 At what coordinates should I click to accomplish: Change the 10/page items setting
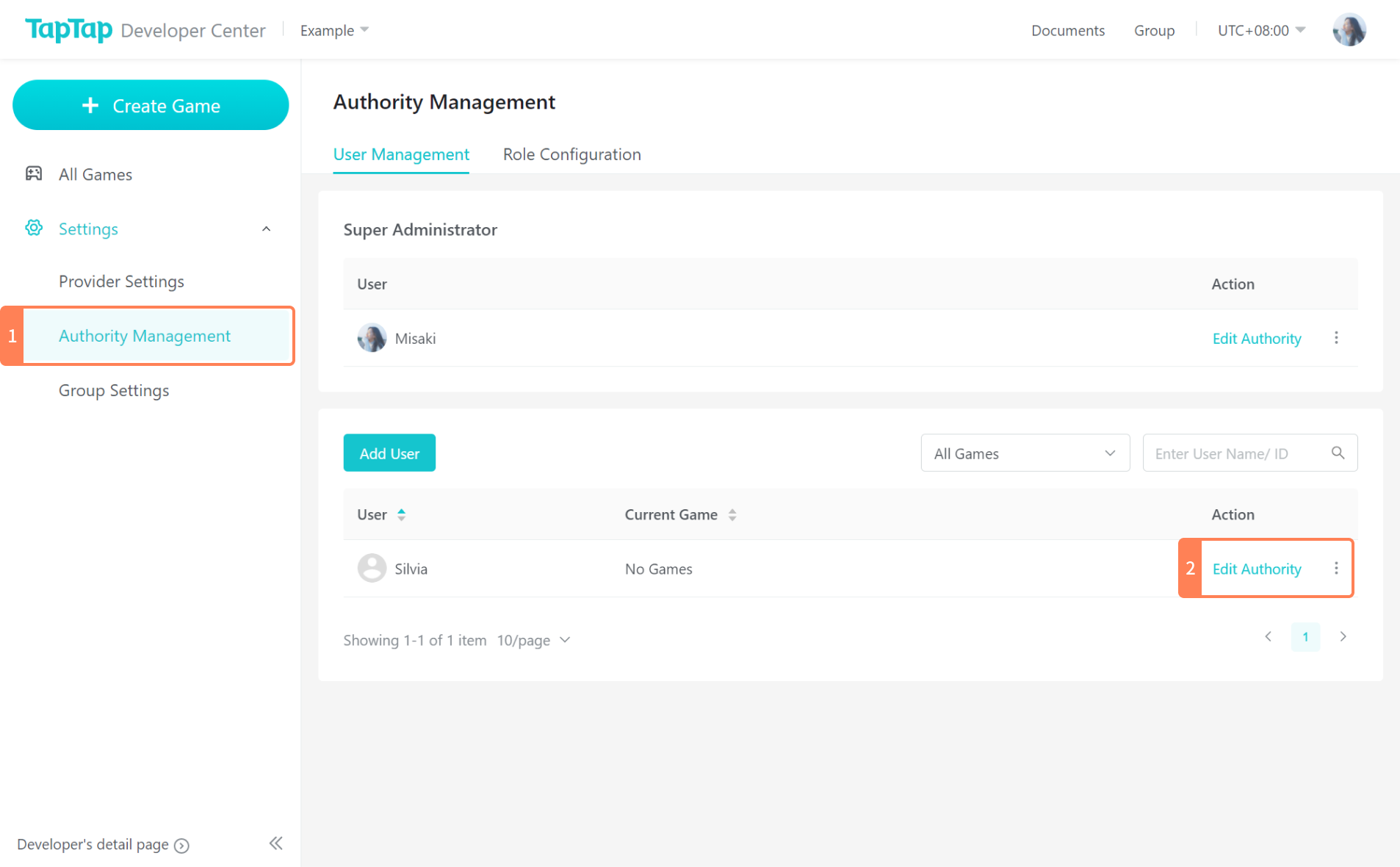point(533,640)
